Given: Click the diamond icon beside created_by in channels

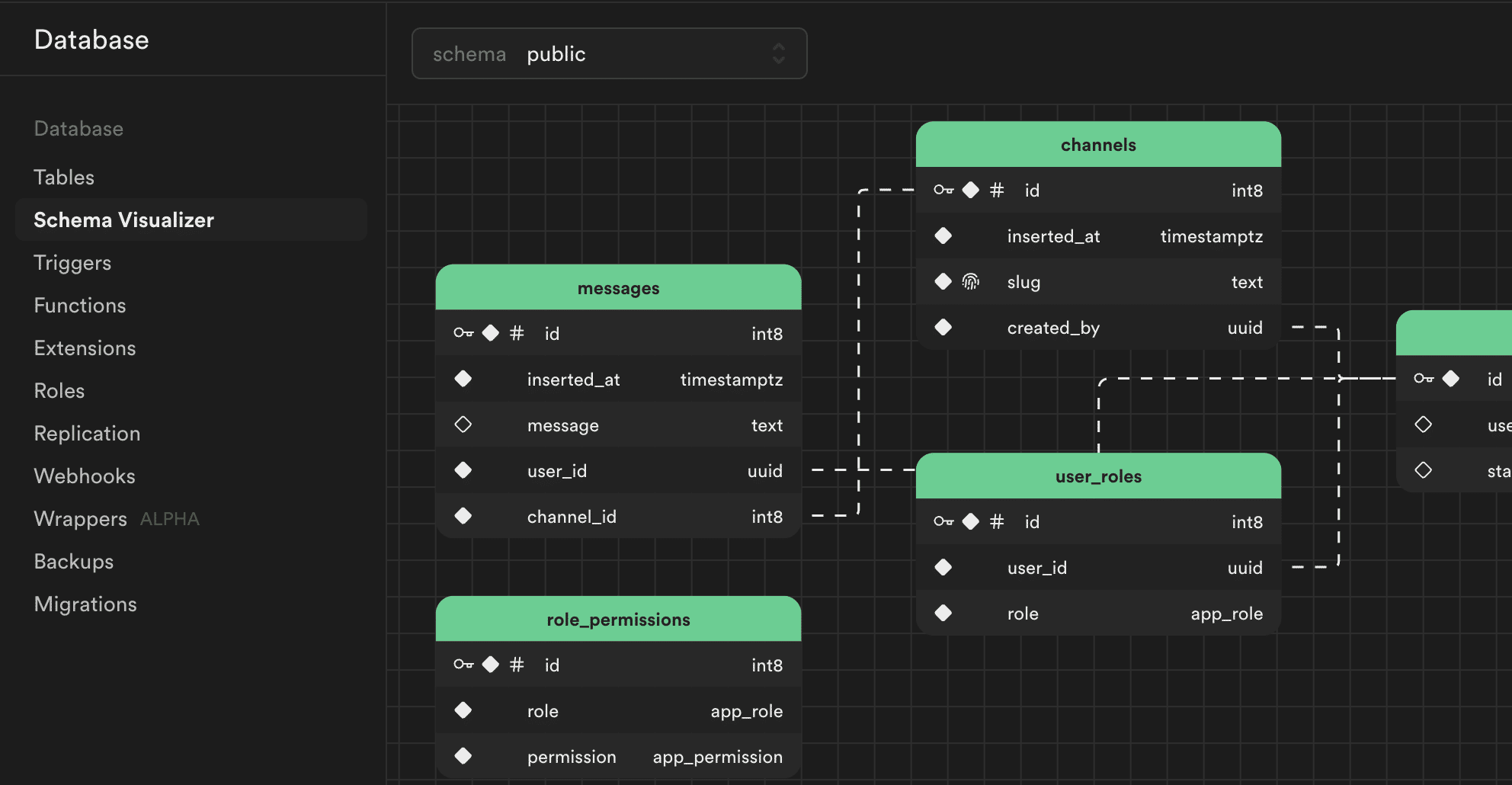Looking at the screenshot, I should [943, 327].
